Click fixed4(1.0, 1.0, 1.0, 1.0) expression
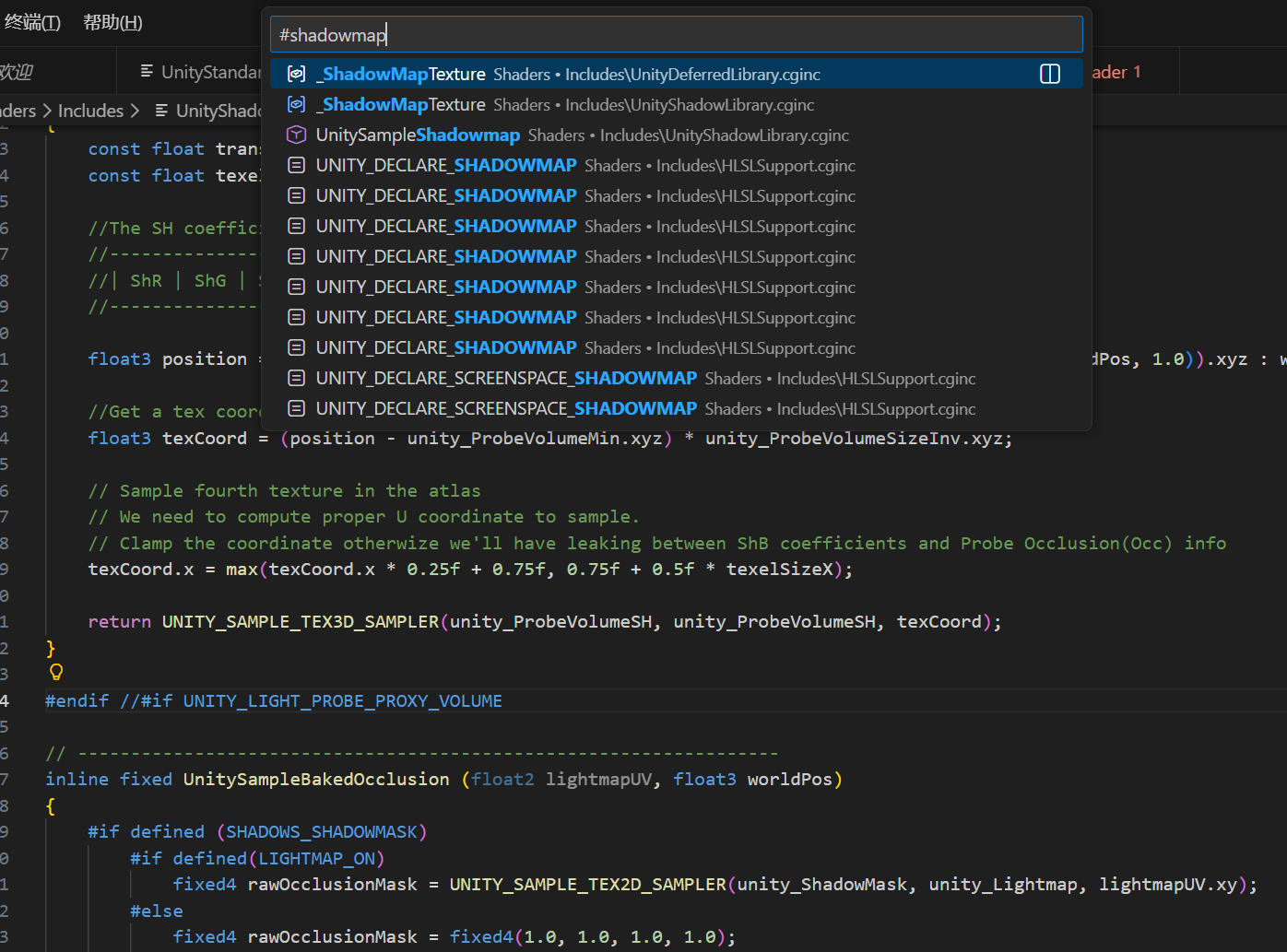This screenshot has width=1287, height=952. coord(587,936)
